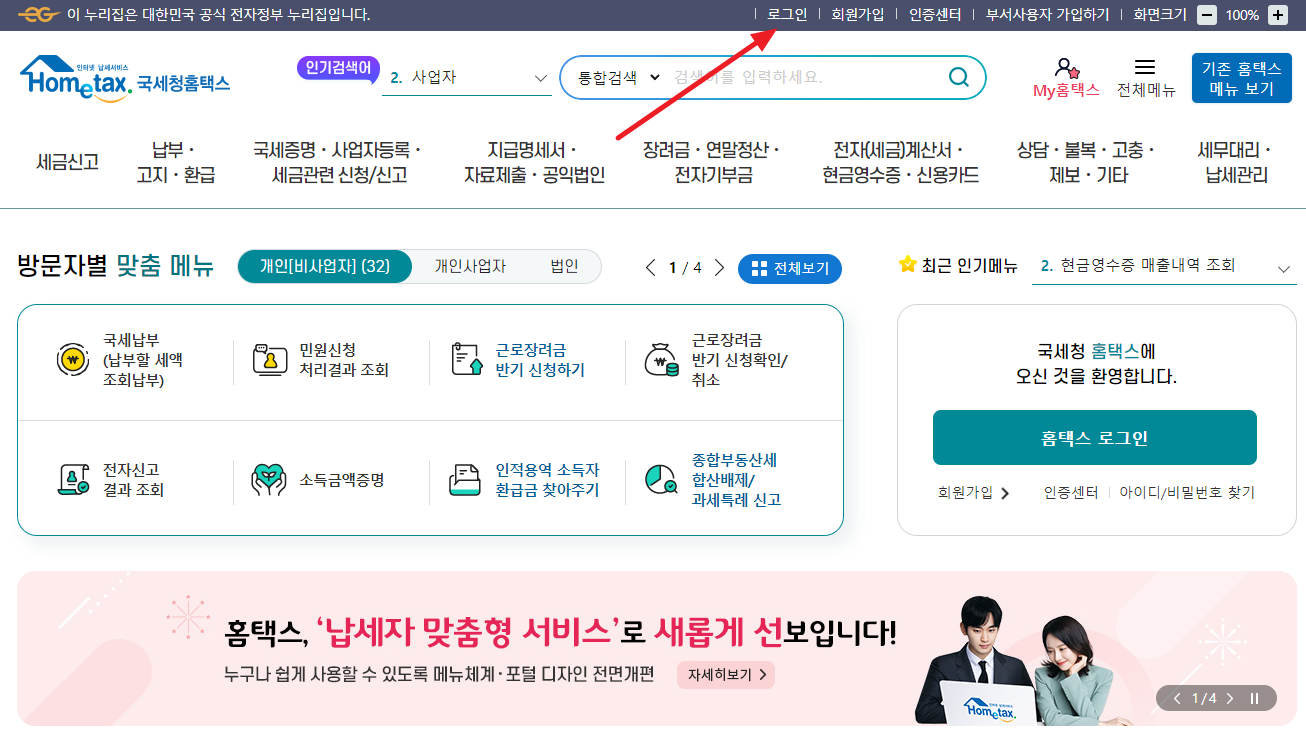Click 근로장려금 반기 신청하기 text
The image size is (1306, 746).
tap(540, 360)
